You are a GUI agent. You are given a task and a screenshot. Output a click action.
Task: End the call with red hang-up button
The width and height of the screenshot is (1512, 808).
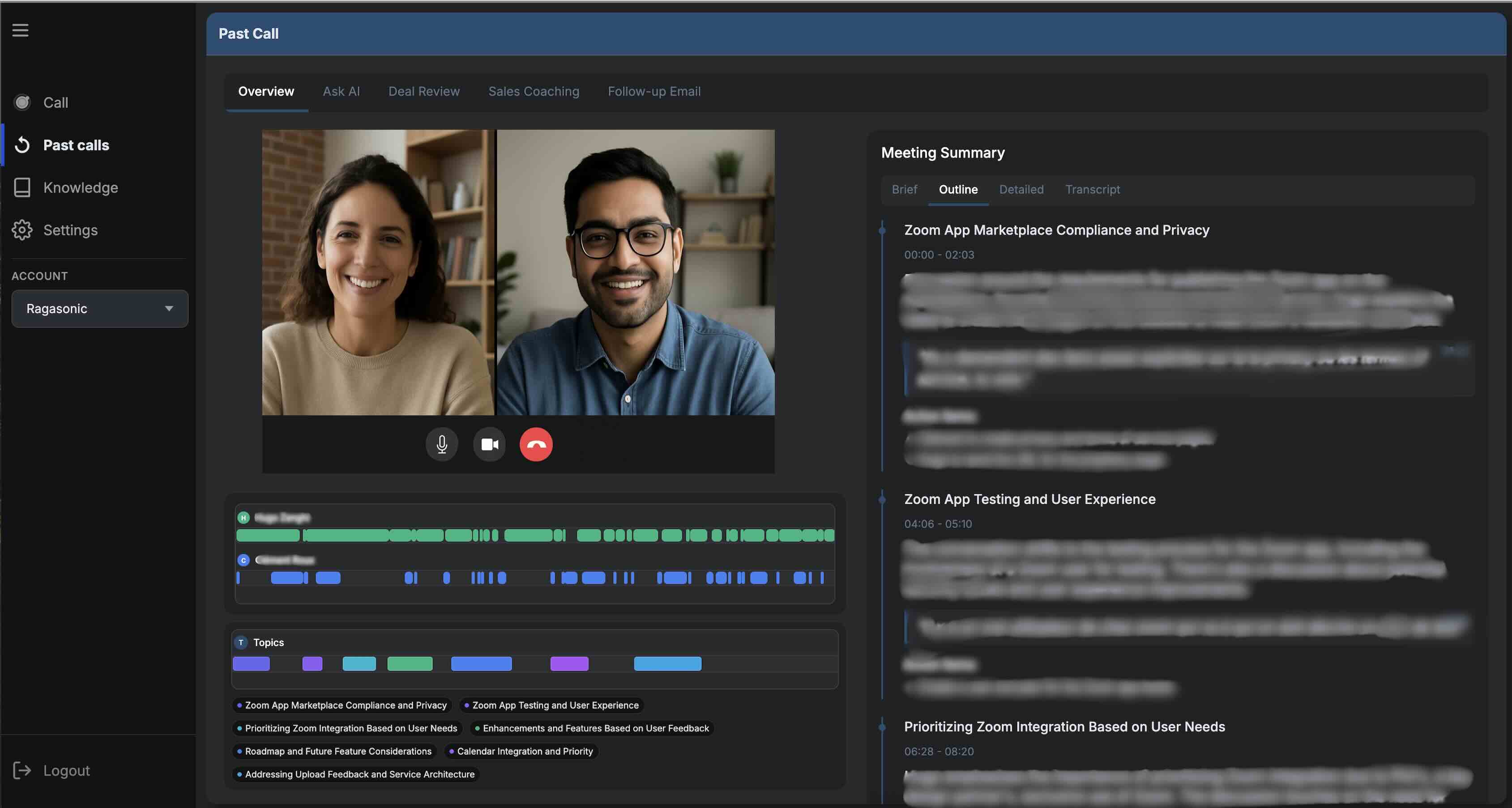[536, 445]
